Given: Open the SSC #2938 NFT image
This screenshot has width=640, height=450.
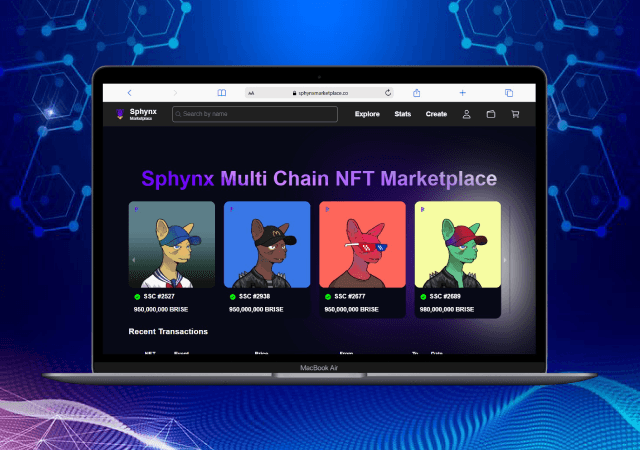Looking at the screenshot, I should click(x=267, y=245).
